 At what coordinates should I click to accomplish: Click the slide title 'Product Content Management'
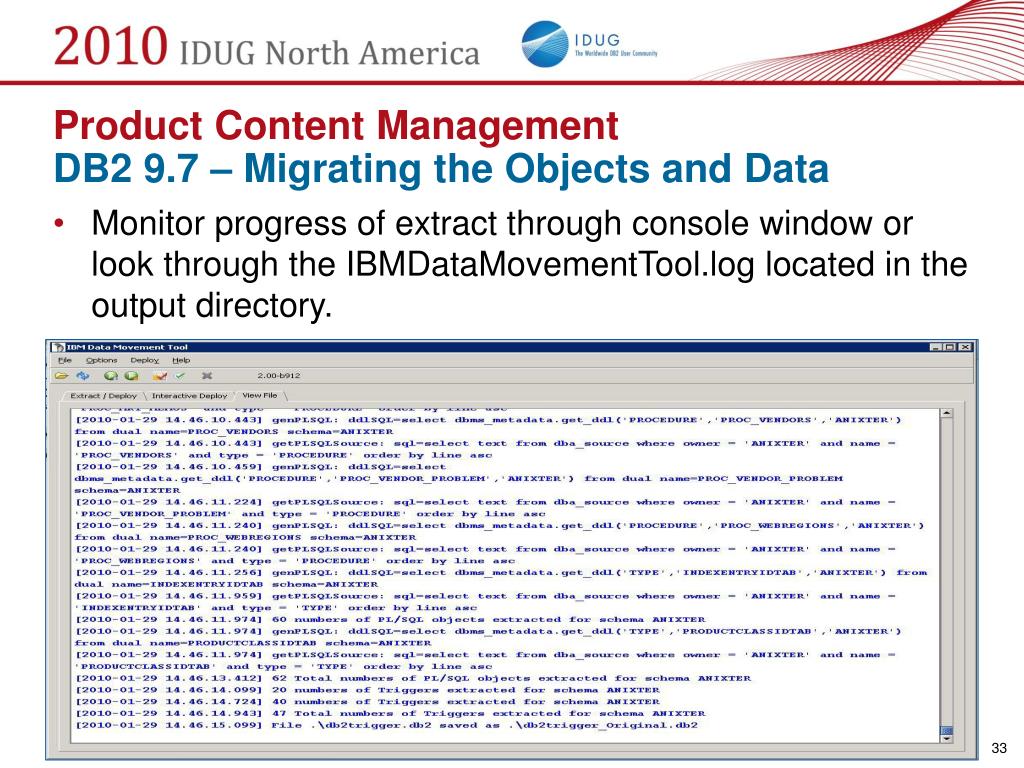pos(336,125)
